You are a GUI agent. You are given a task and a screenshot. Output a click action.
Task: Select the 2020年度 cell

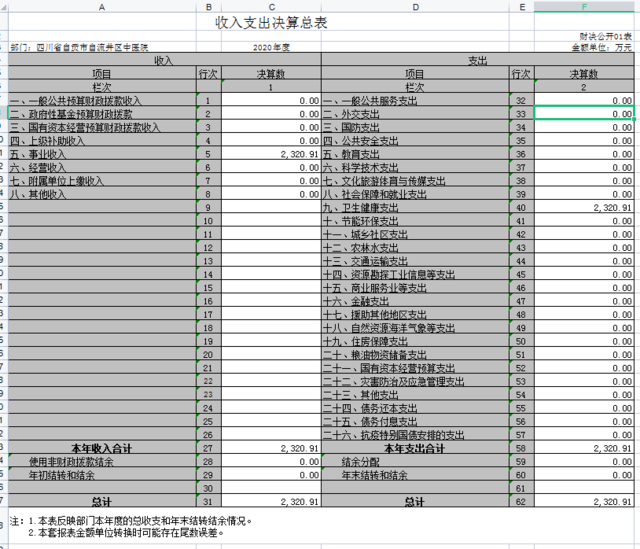point(270,47)
